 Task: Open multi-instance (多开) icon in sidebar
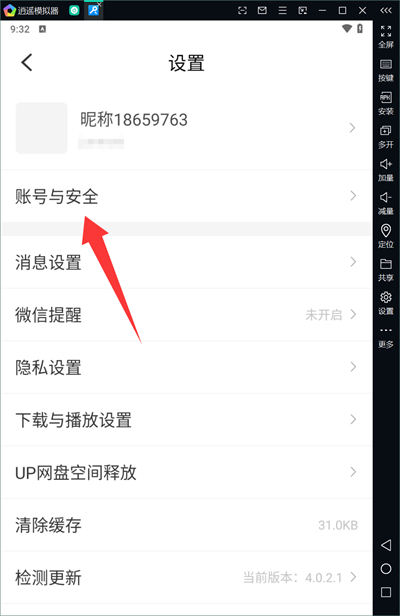[386, 137]
